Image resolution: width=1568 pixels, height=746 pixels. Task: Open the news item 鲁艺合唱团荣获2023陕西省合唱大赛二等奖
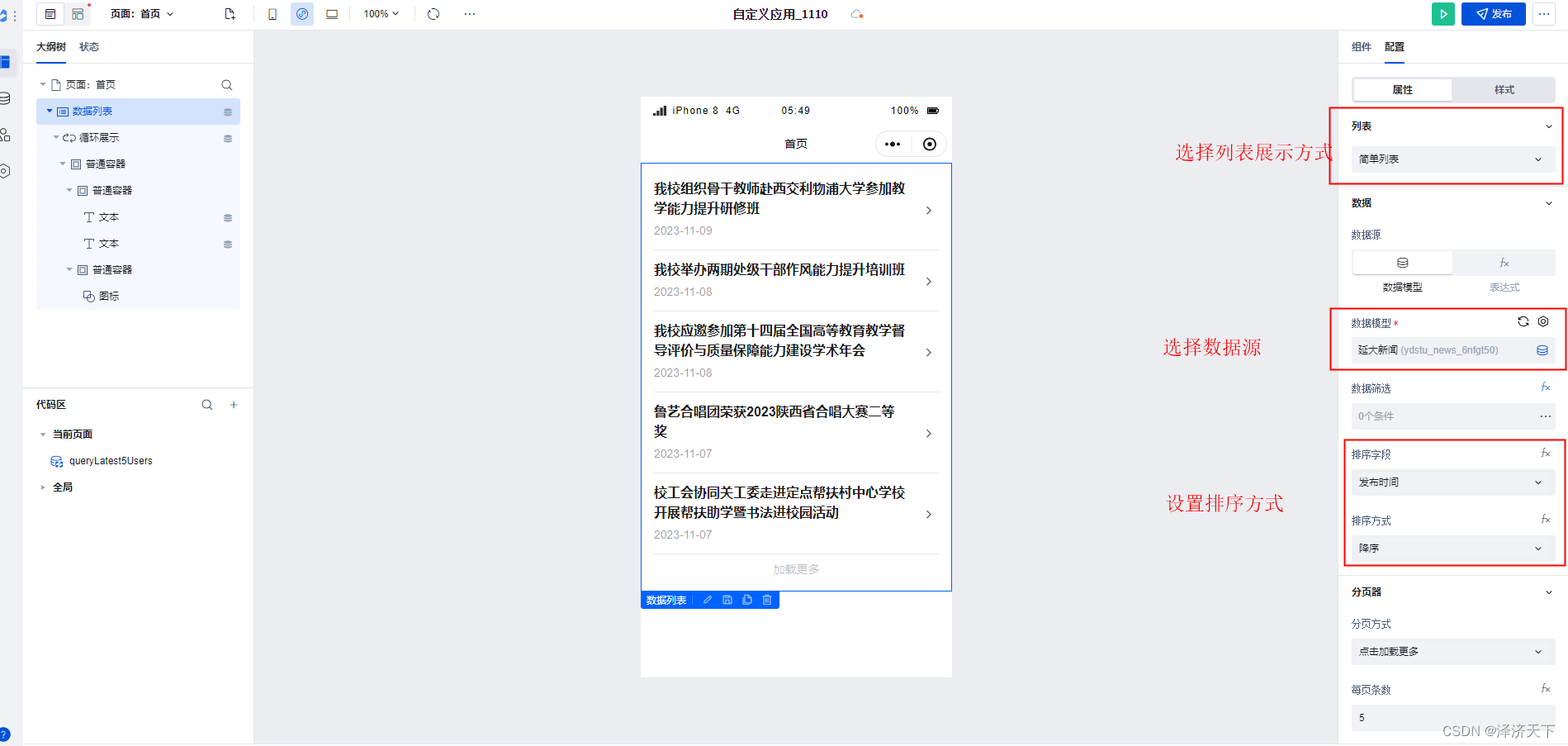click(796, 433)
